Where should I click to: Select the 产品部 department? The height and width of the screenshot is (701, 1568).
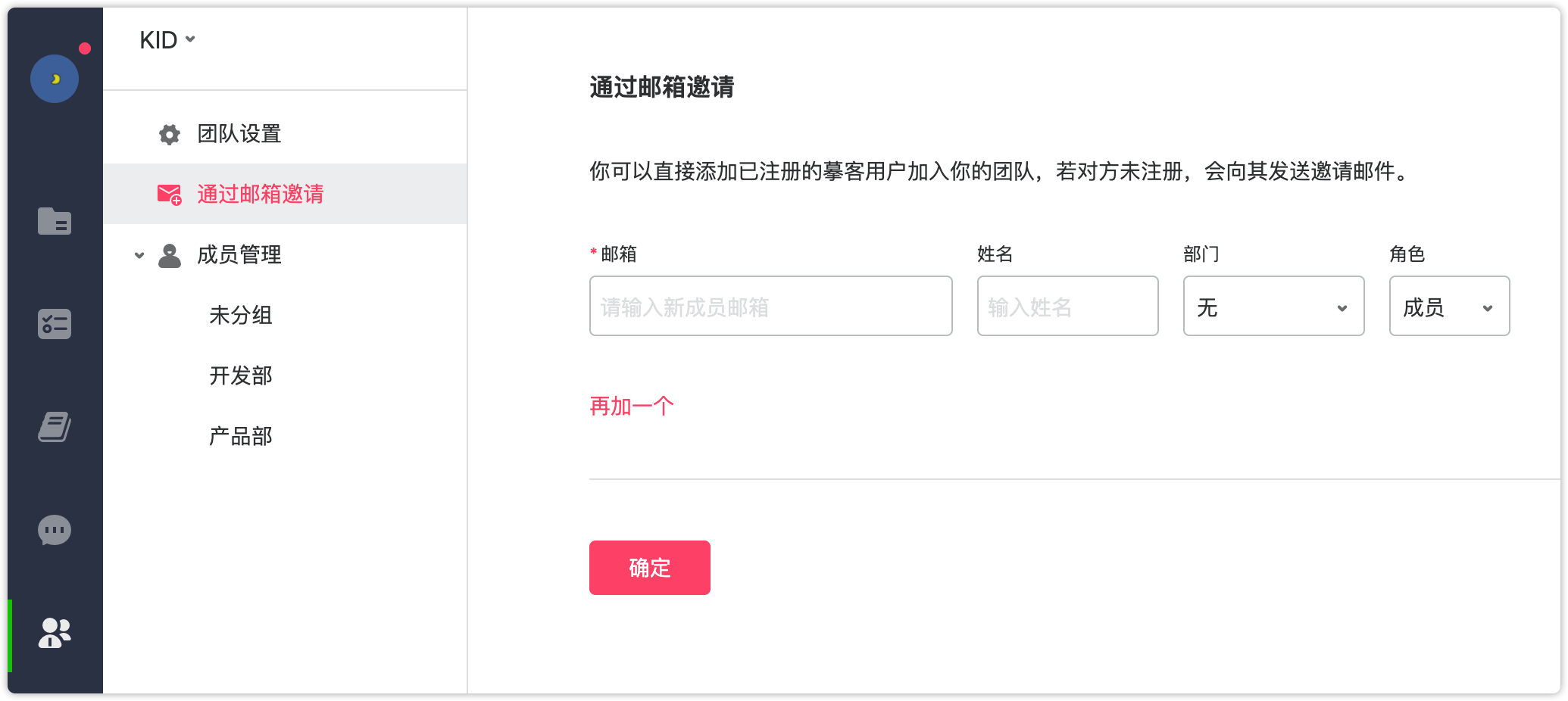click(x=241, y=436)
